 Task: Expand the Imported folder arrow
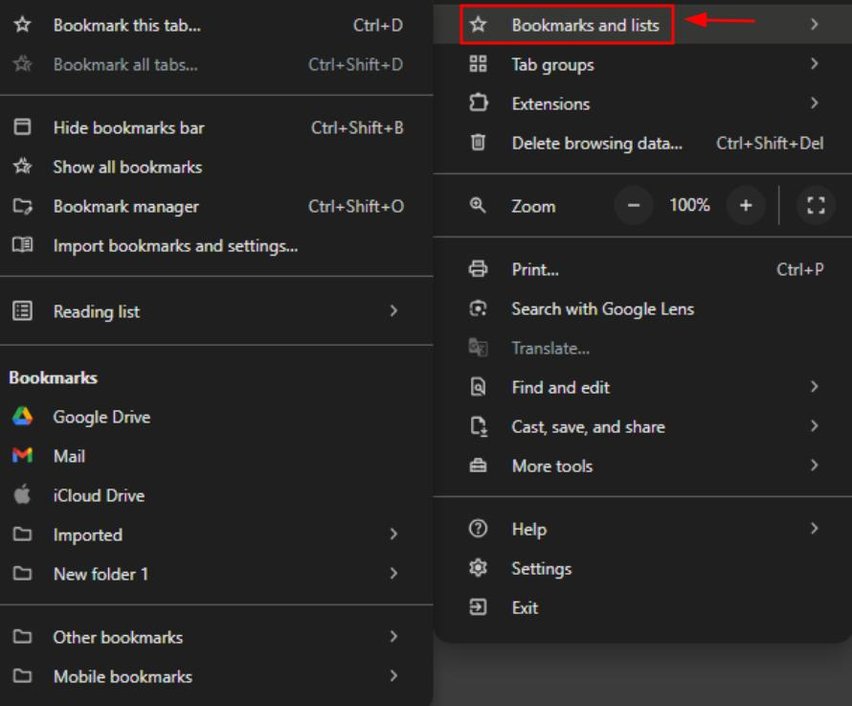coord(394,534)
